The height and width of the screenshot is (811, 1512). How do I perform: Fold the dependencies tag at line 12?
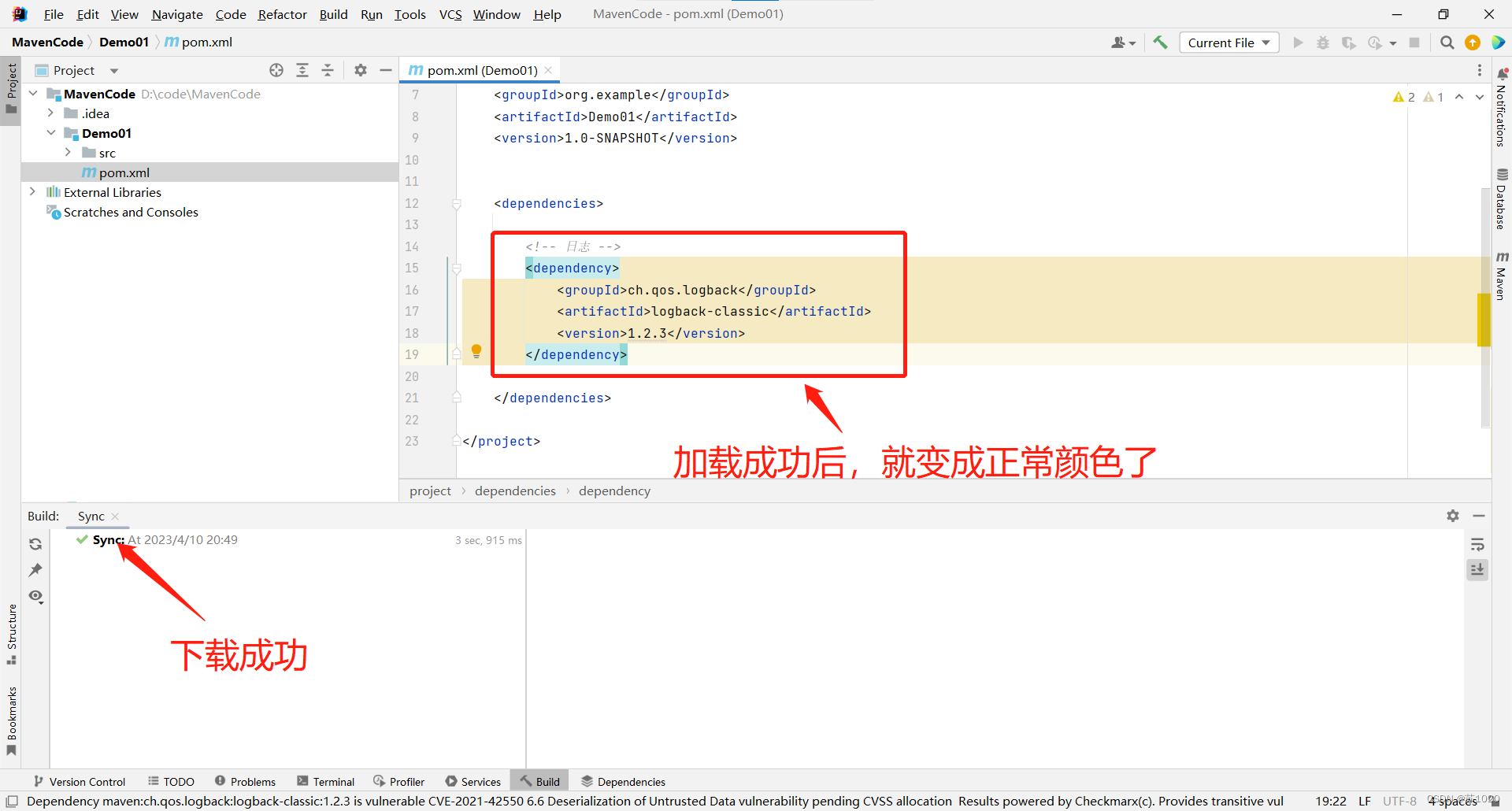(x=457, y=204)
